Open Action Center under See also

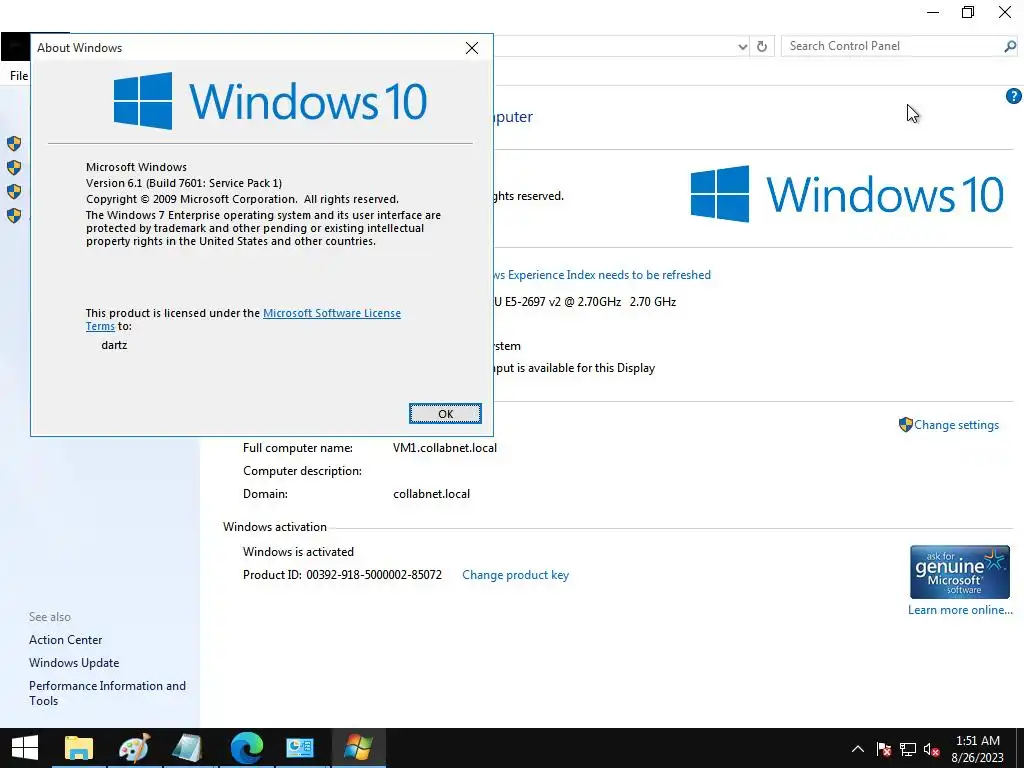coord(65,640)
